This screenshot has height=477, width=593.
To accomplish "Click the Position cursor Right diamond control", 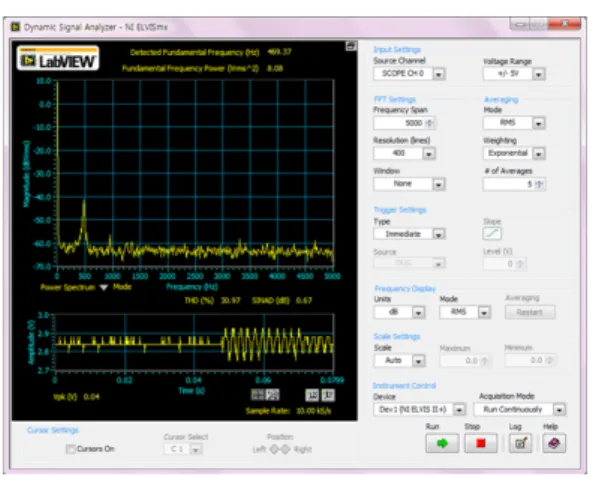I will [286, 449].
